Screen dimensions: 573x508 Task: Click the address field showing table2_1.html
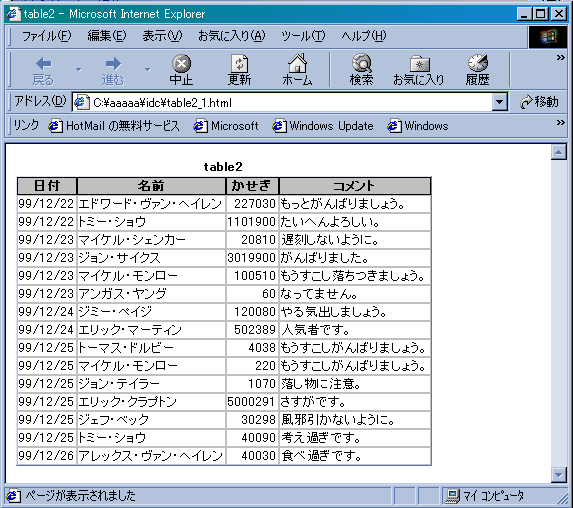tap(282, 102)
